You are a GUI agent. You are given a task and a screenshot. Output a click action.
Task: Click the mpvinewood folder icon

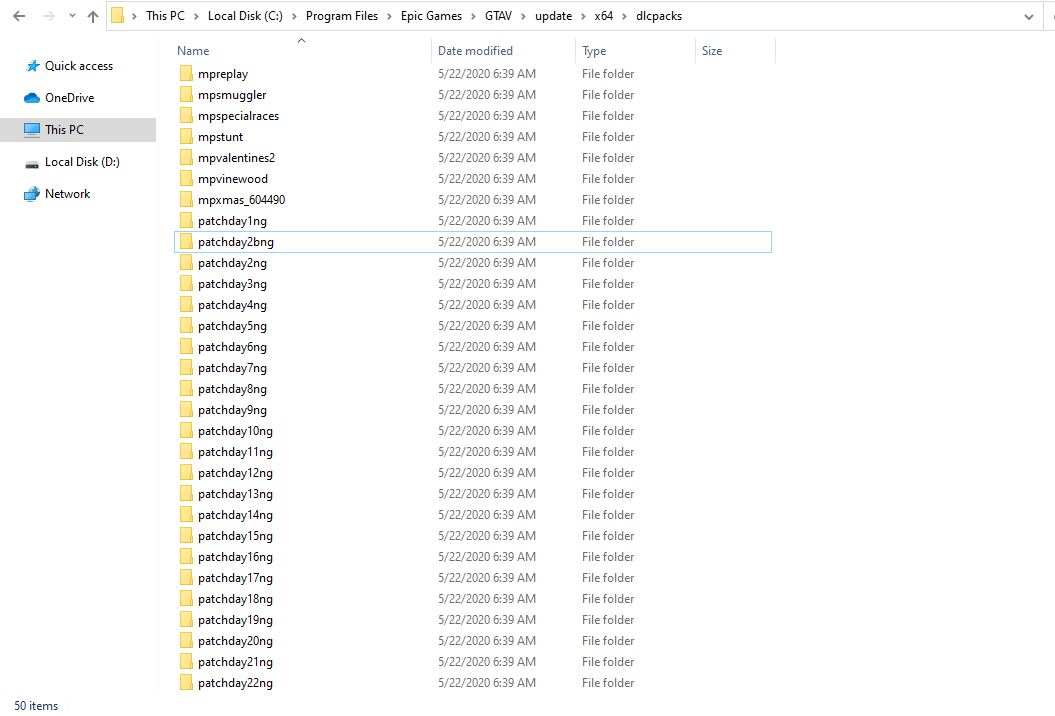(x=186, y=178)
